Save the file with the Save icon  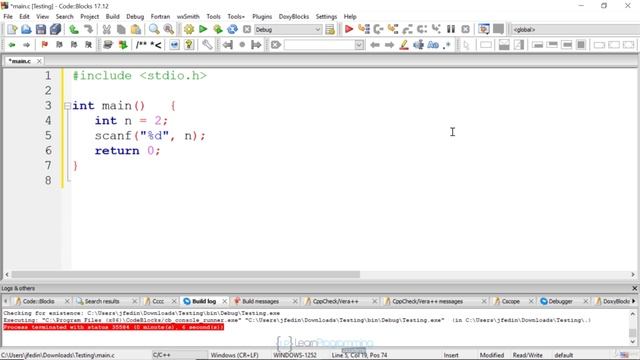[41, 29]
